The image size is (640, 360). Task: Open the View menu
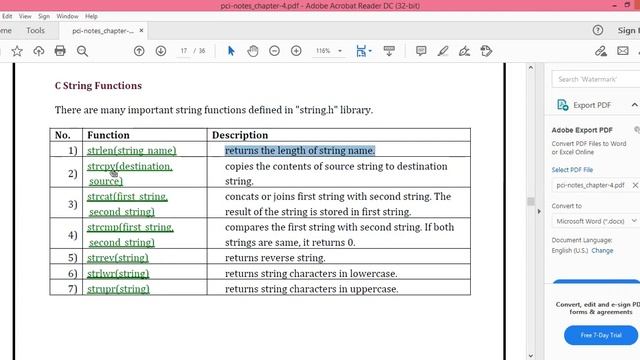tap(25, 16)
